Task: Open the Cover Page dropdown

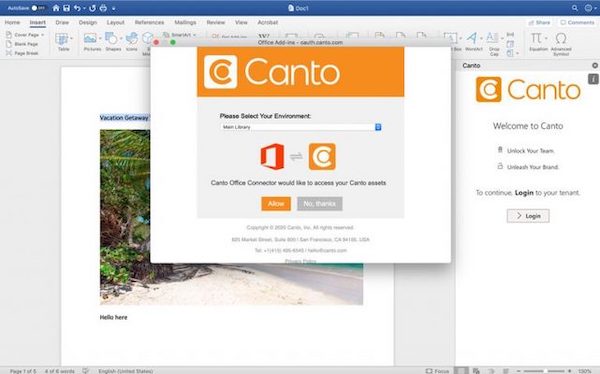Action: click(x=25, y=35)
